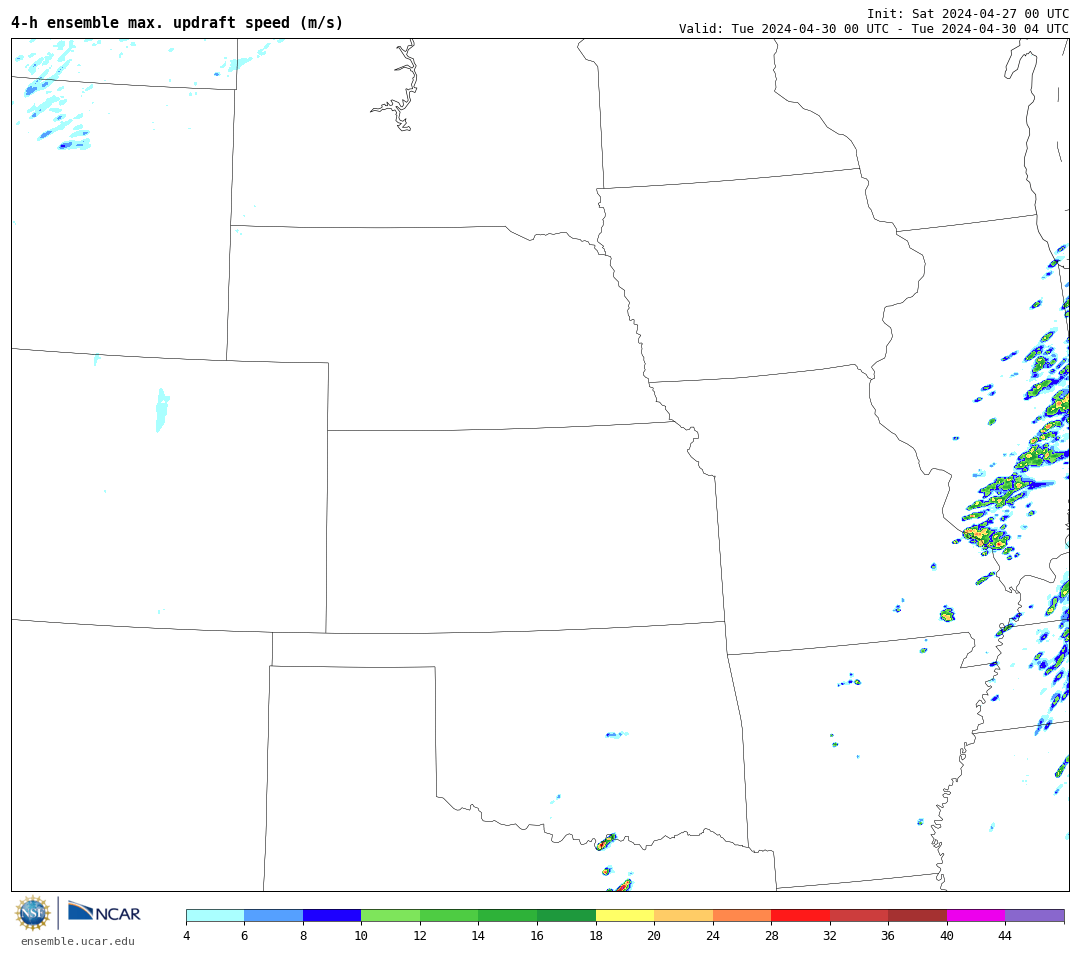Click the NSF logo
Screen dimensions: 1080x954
pyautogui.click(x=32, y=913)
